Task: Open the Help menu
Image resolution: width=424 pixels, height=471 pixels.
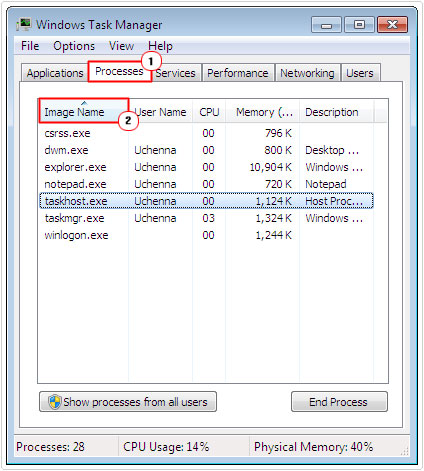Action: pos(160,46)
